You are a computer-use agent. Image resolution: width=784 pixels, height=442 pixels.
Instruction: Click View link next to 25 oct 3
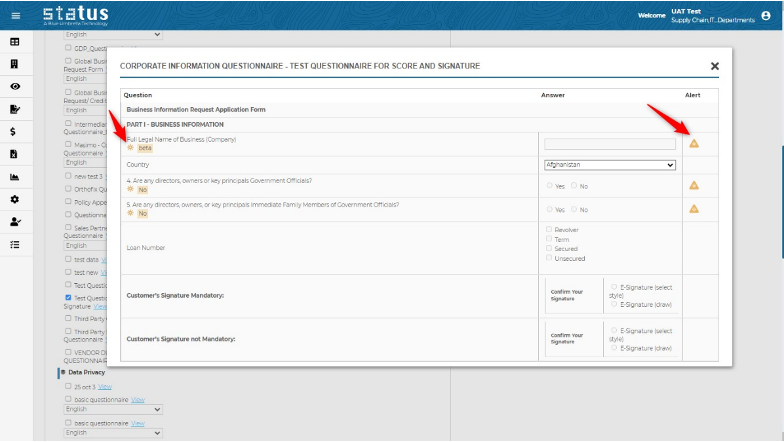pyautogui.click(x=104, y=386)
